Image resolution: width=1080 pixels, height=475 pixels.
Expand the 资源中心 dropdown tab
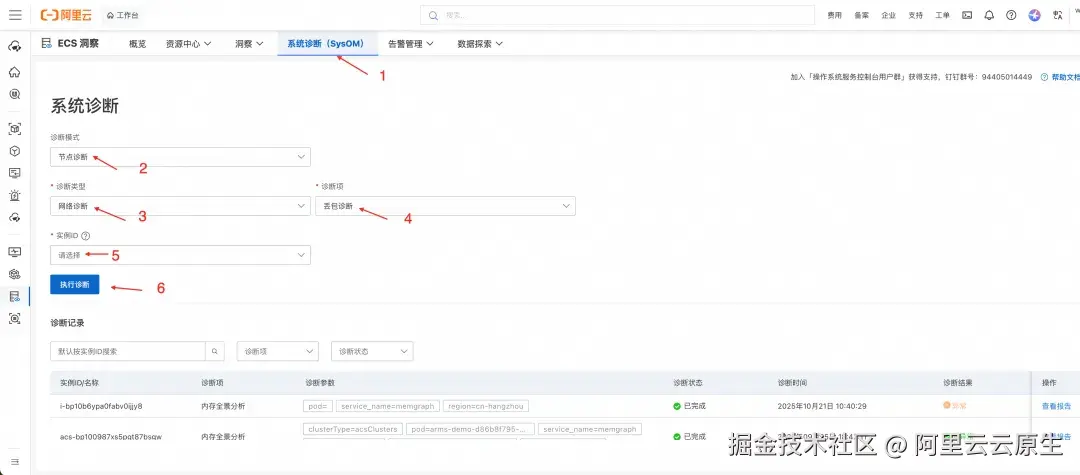tap(188, 43)
